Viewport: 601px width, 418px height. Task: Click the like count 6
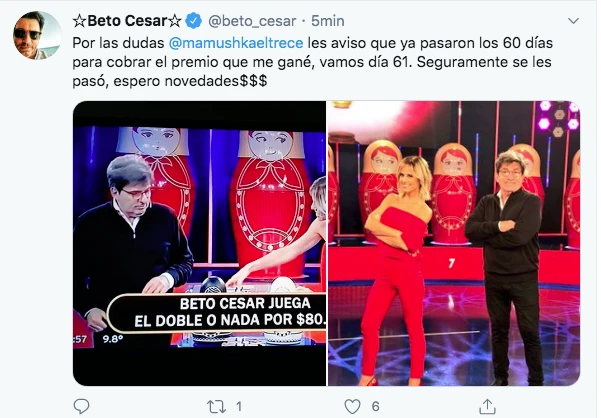tap(376, 406)
